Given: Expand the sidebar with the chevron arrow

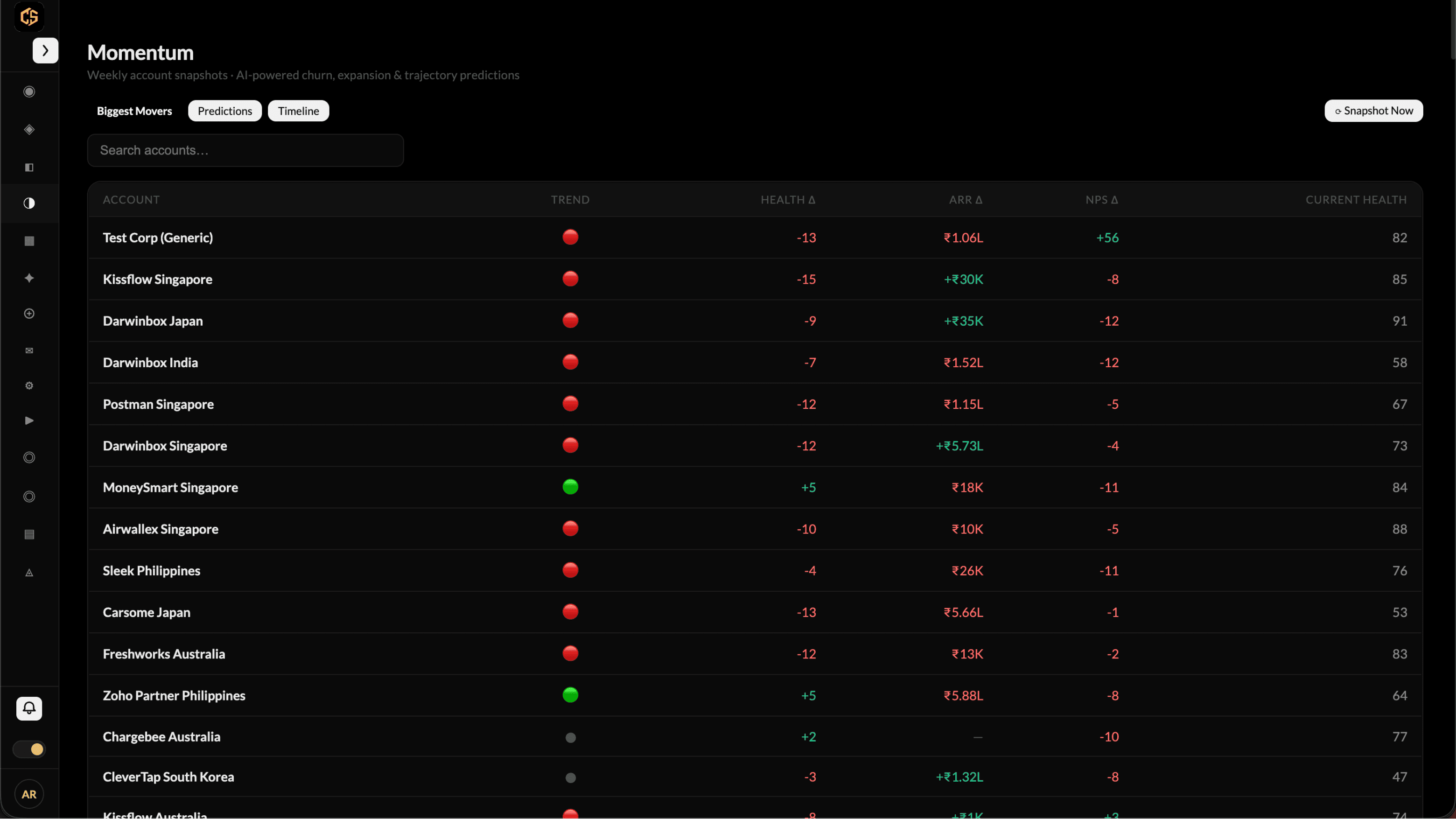Looking at the screenshot, I should pos(45,51).
